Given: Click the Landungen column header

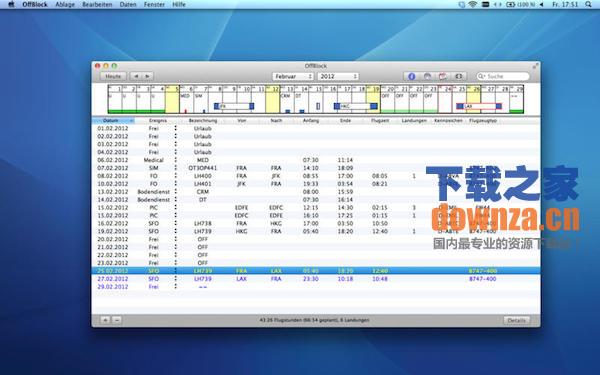Looking at the screenshot, I should click(x=414, y=121).
